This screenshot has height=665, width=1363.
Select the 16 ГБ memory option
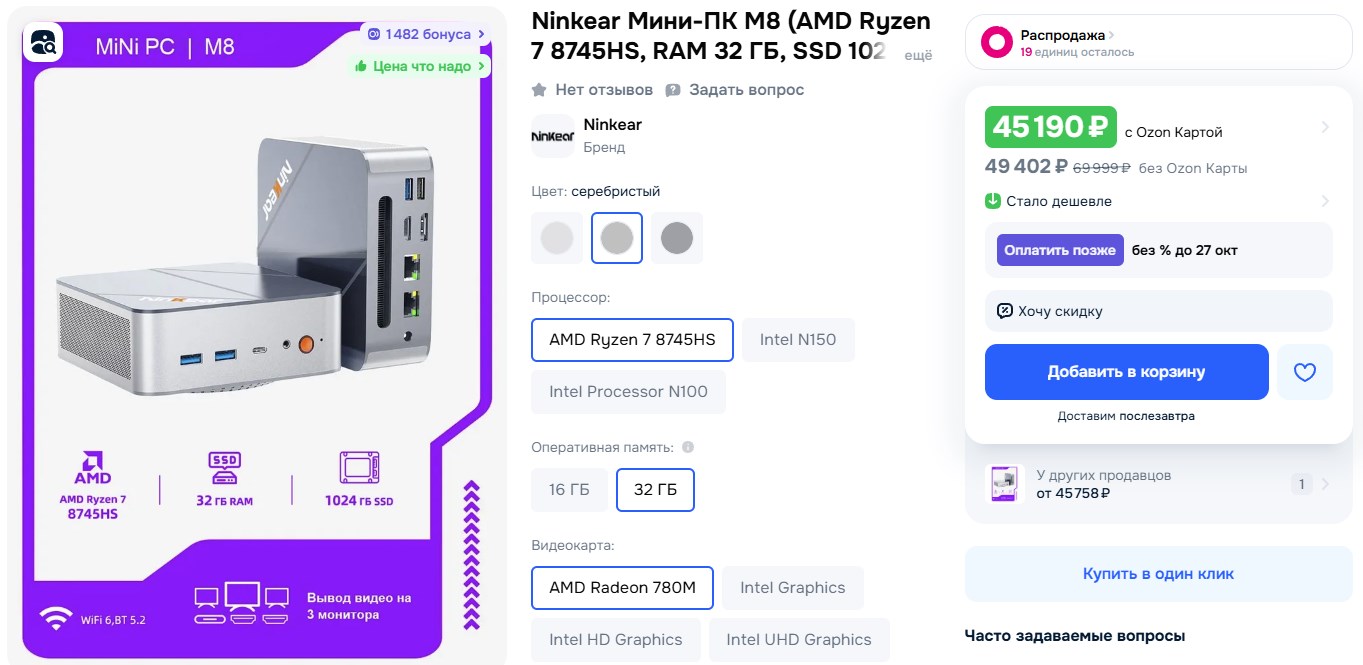click(570, 490)
